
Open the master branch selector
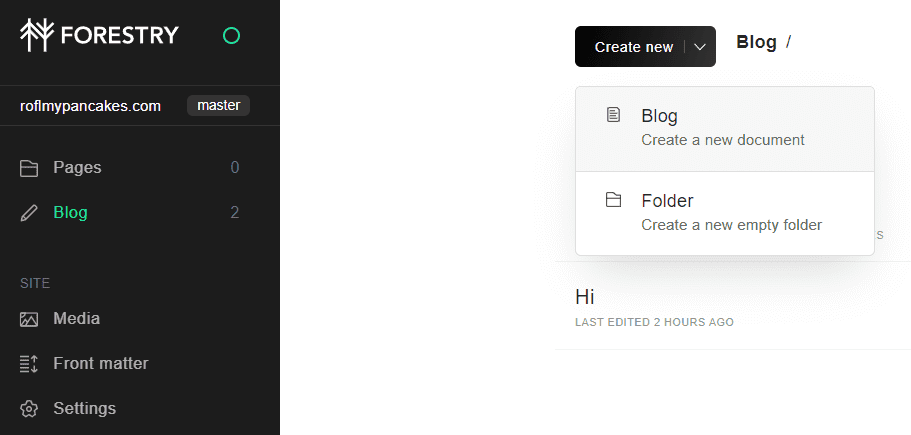pyautogui.click(x=218, y=106)
